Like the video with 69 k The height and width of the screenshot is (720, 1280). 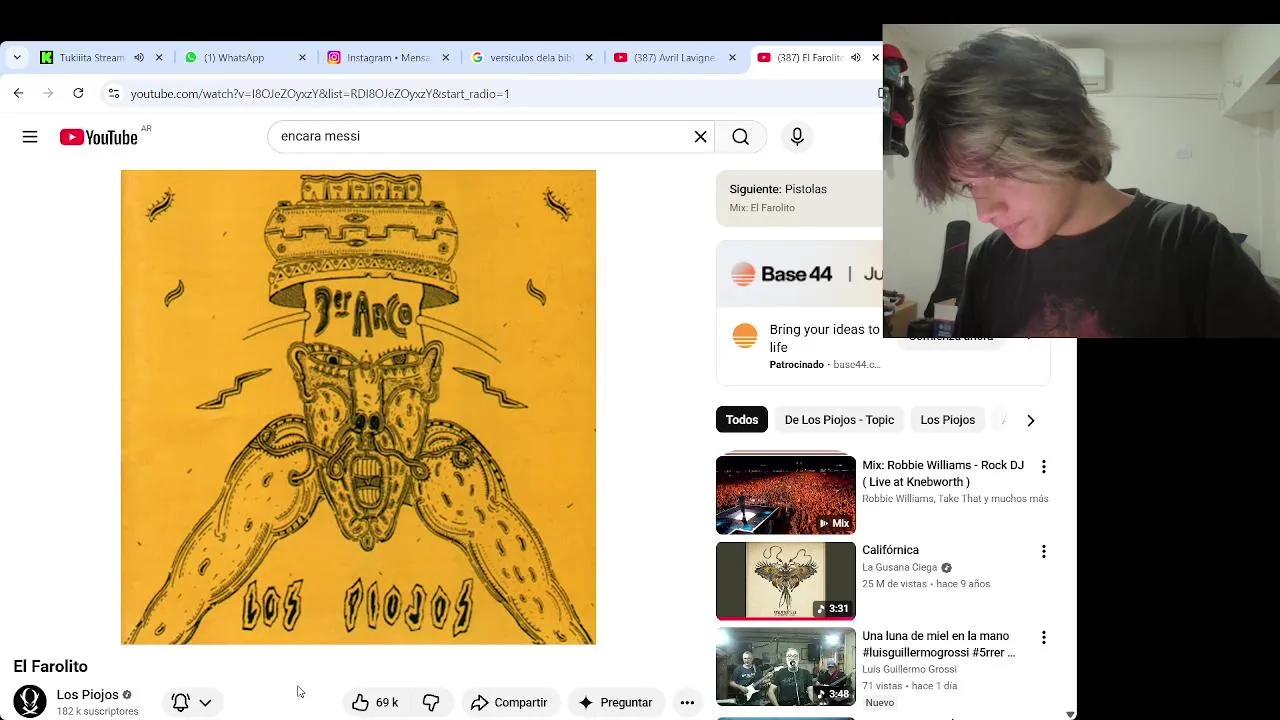(x=376, y=703)
